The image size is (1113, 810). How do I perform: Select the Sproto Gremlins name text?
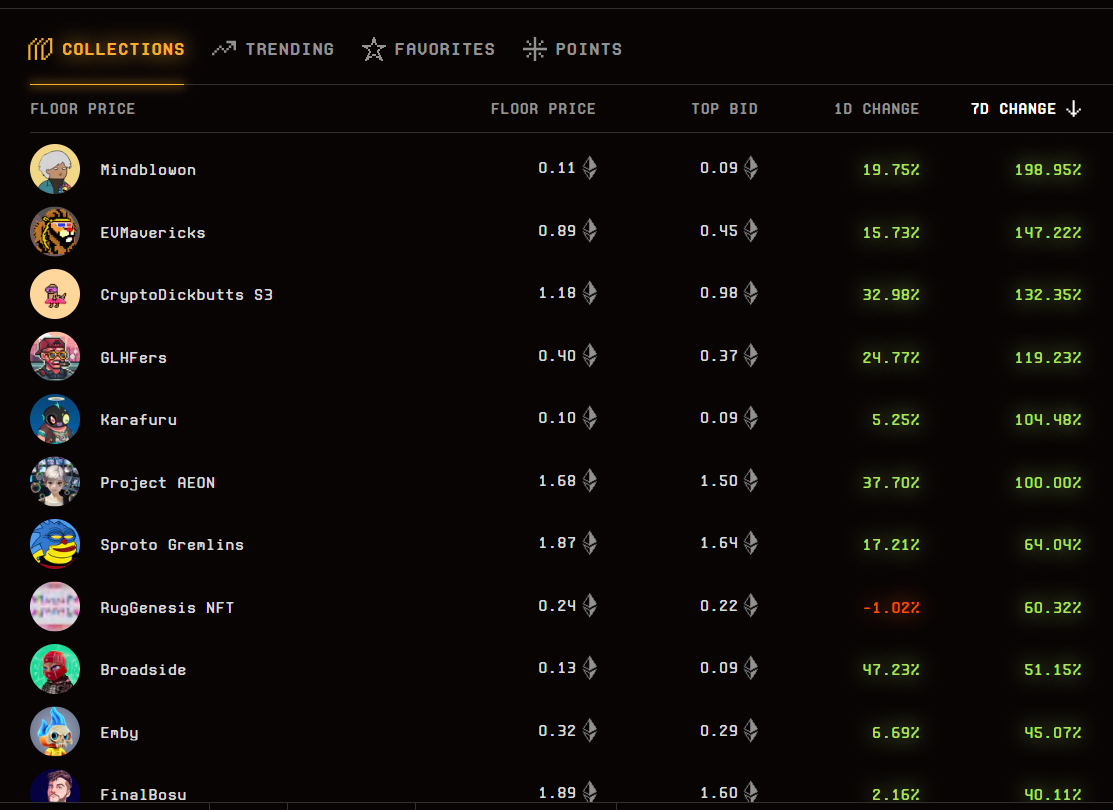(172, 545)
